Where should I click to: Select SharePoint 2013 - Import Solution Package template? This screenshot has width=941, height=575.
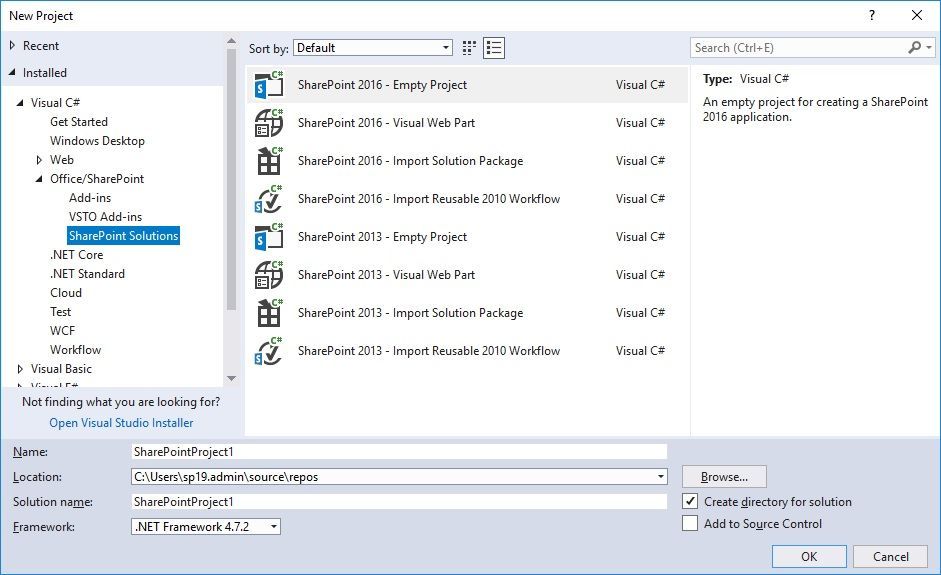tap(467, 313)
